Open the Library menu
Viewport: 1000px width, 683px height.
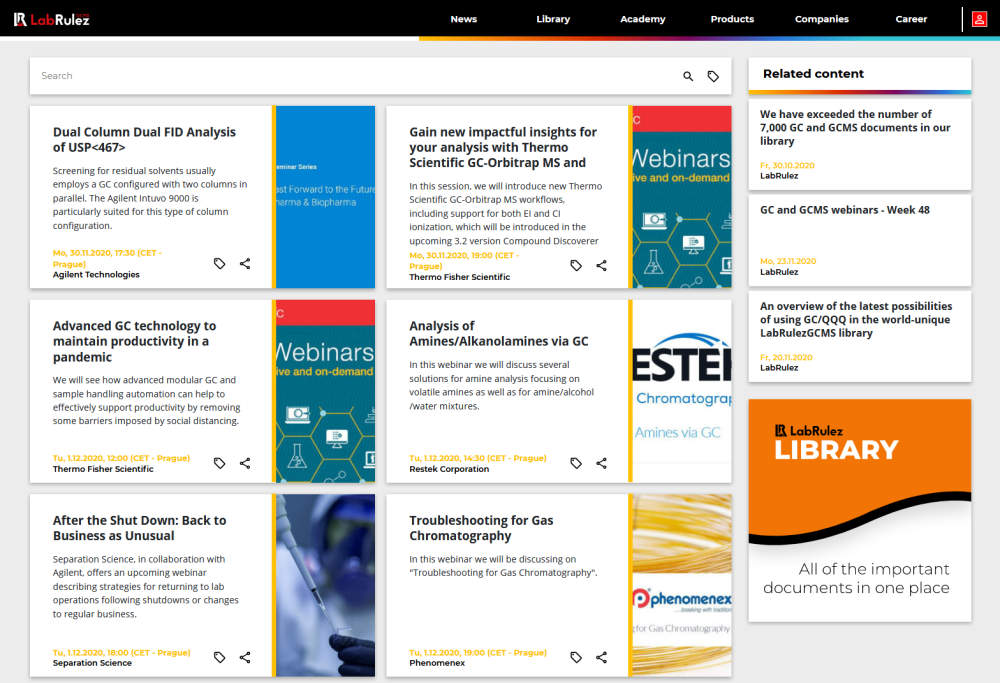point(553,19)
